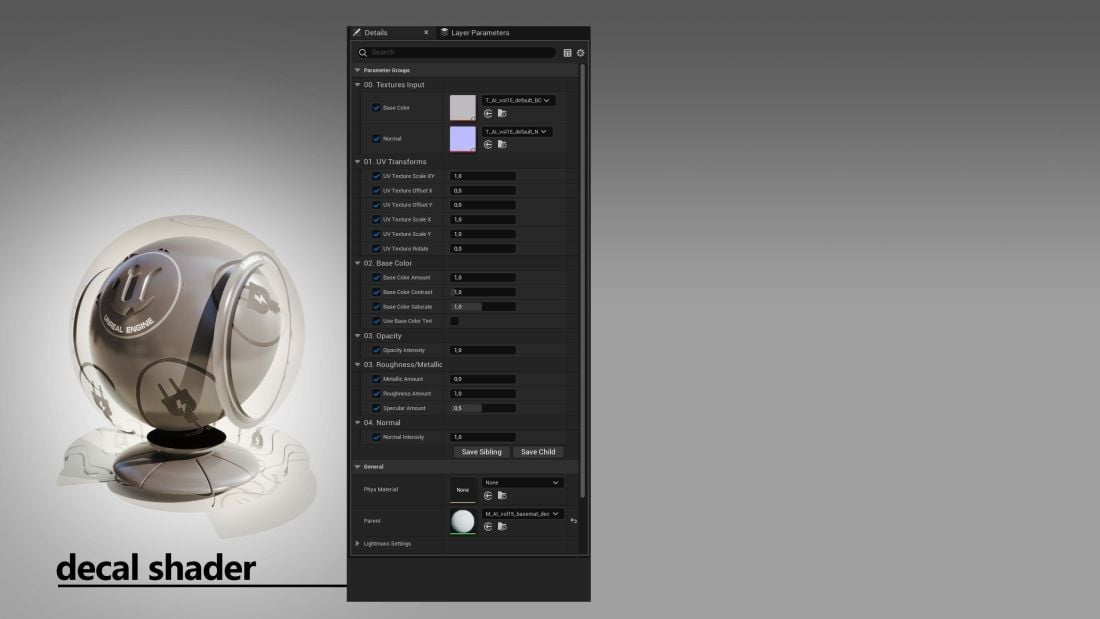The image size is (1100, 619).
Task: Open T_AI_vol15_default_N texture dropdown
Action: click(517, 131)
